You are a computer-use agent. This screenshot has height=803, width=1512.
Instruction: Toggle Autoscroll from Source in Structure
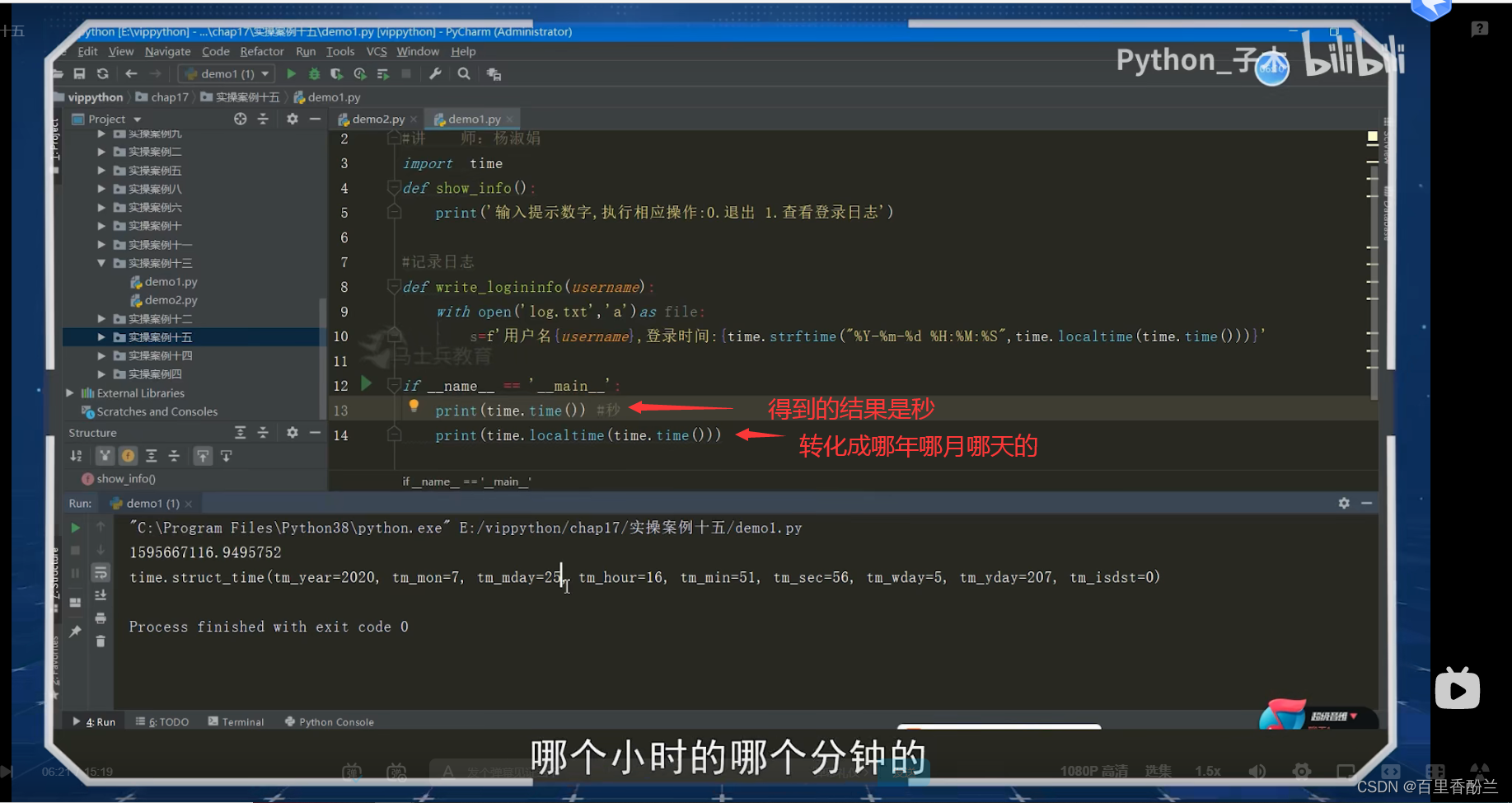(226, 456)
